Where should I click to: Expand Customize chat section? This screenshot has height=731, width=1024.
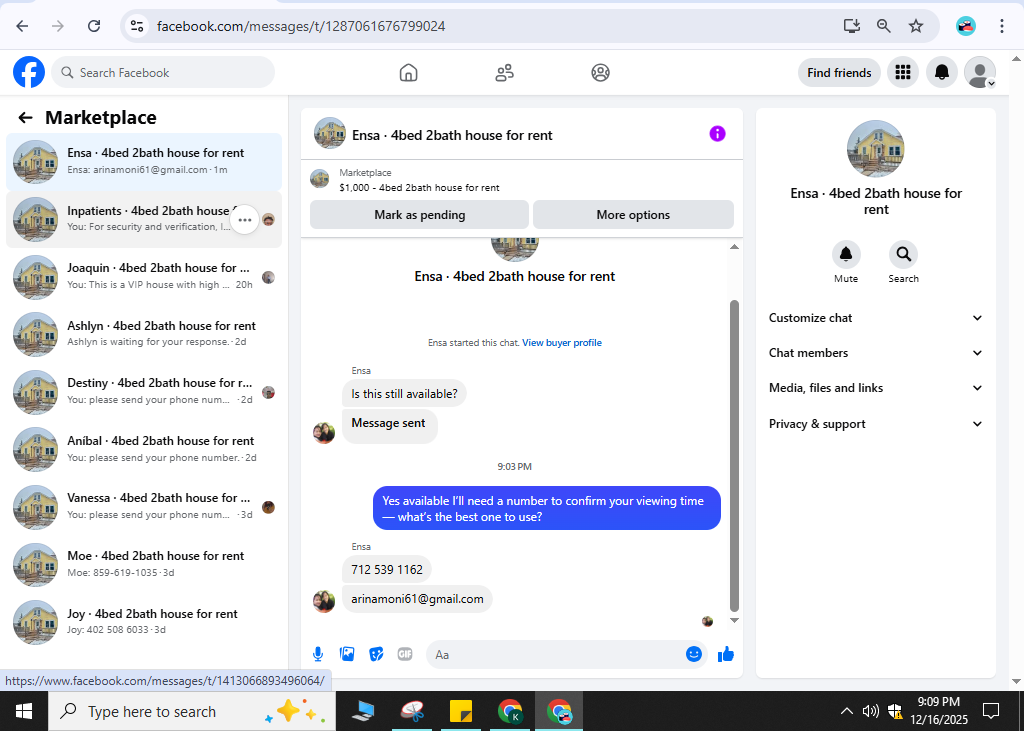click(876, 318)
